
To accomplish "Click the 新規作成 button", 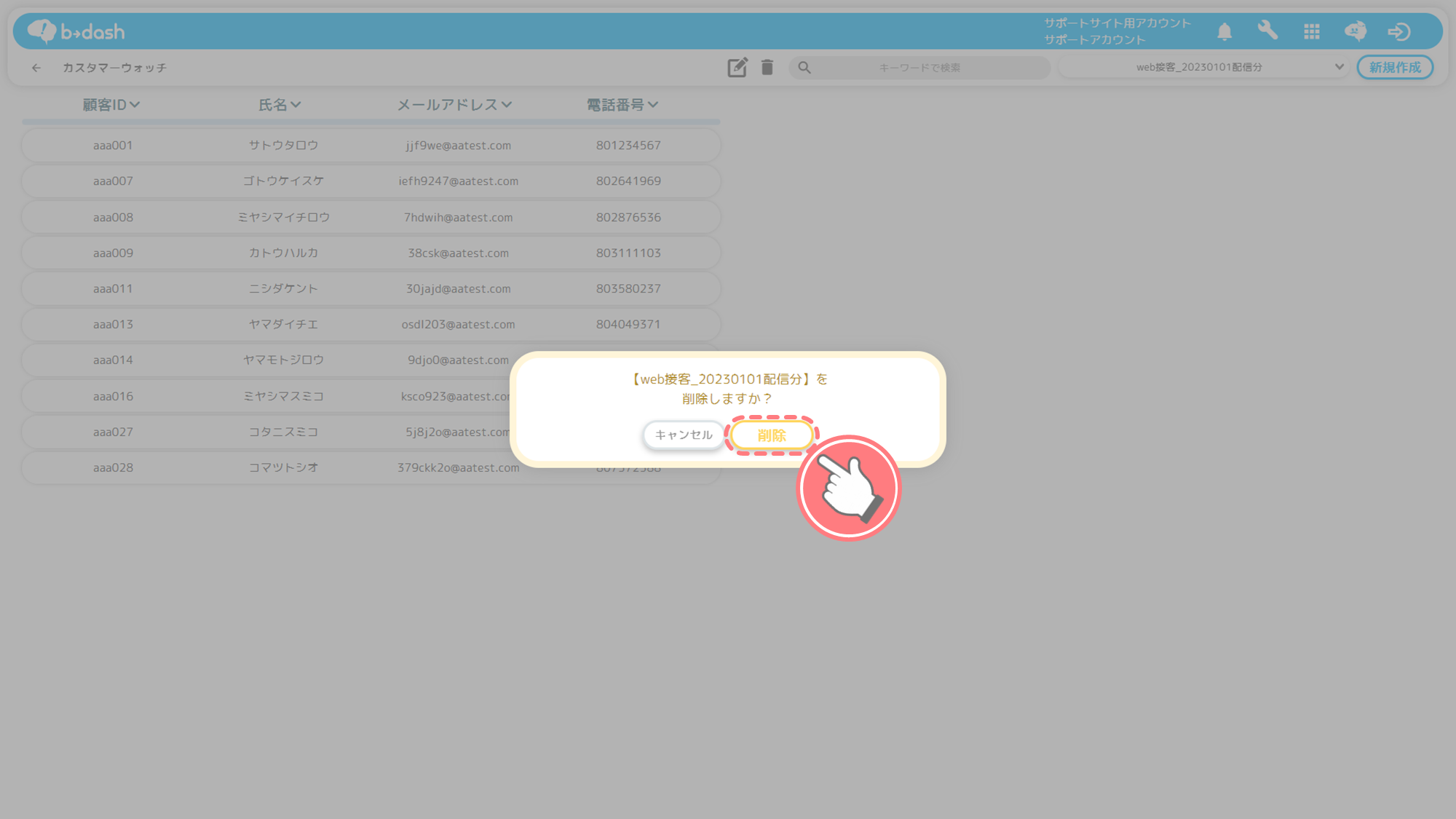I will pos(1395,67).
